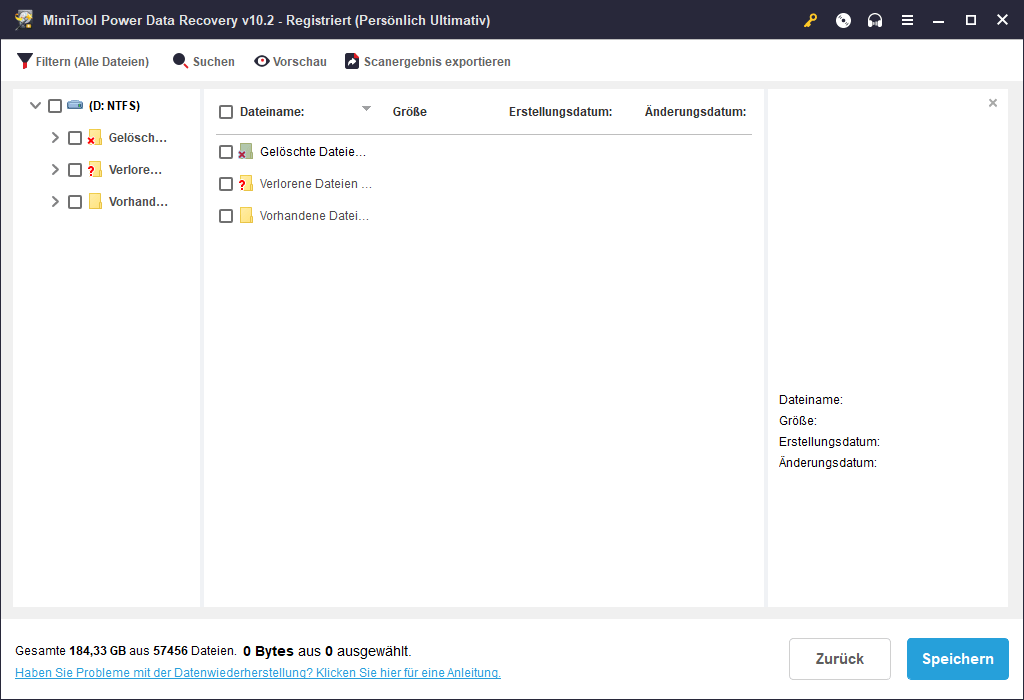Click the bootable media disc icon
The height and width of the screenshot is (700, 1024).
pos(843,20)
